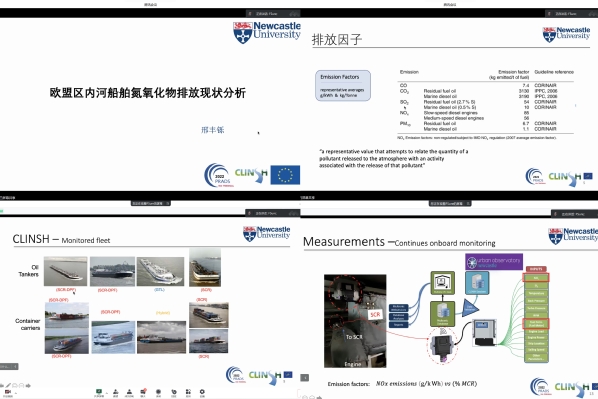Select the pen annotation tool

pyautogui.click(x=8, y=386)
